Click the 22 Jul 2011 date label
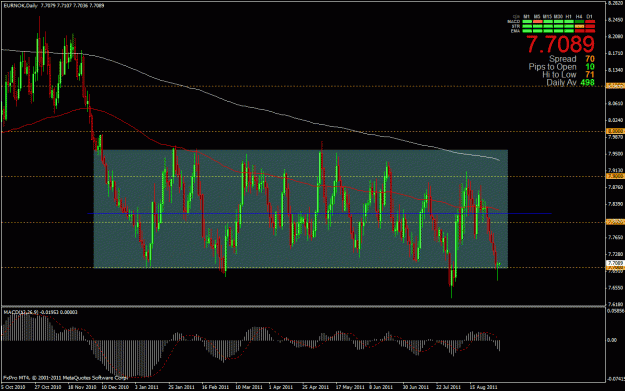 click(448, 387)
